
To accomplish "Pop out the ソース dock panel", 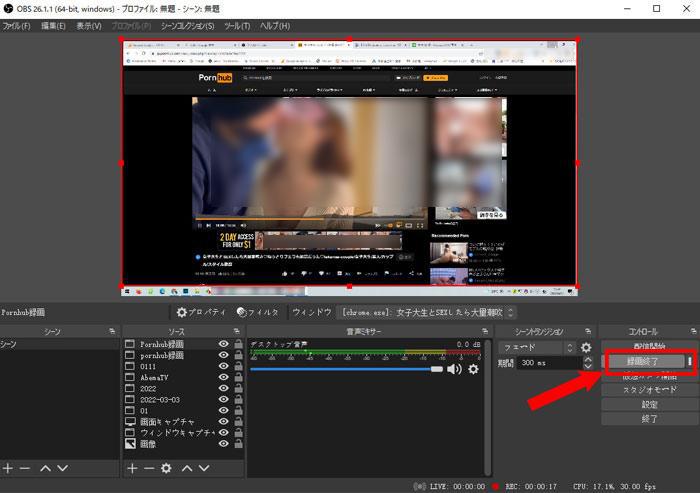I will pos(236,331).
